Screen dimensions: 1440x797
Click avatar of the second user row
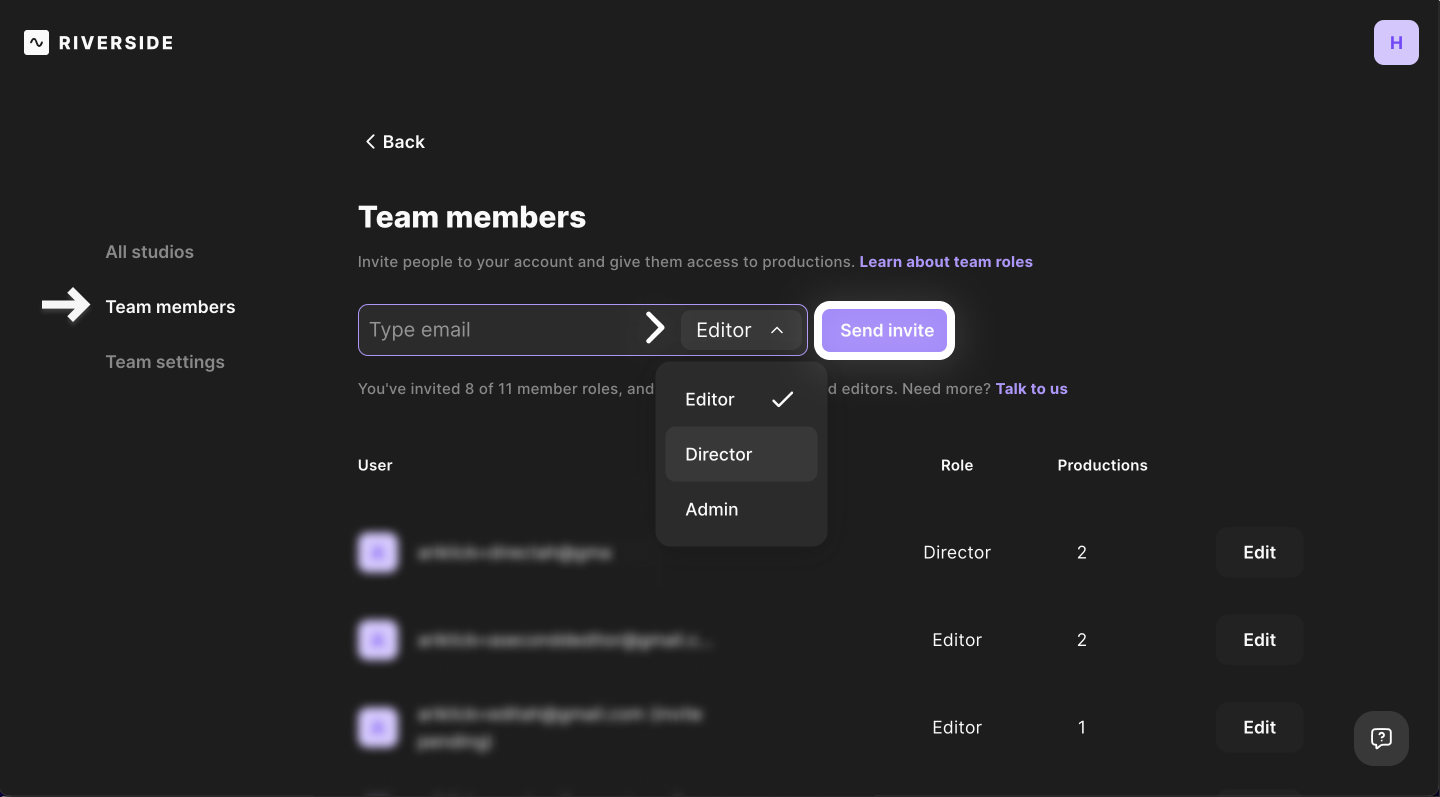378,640
